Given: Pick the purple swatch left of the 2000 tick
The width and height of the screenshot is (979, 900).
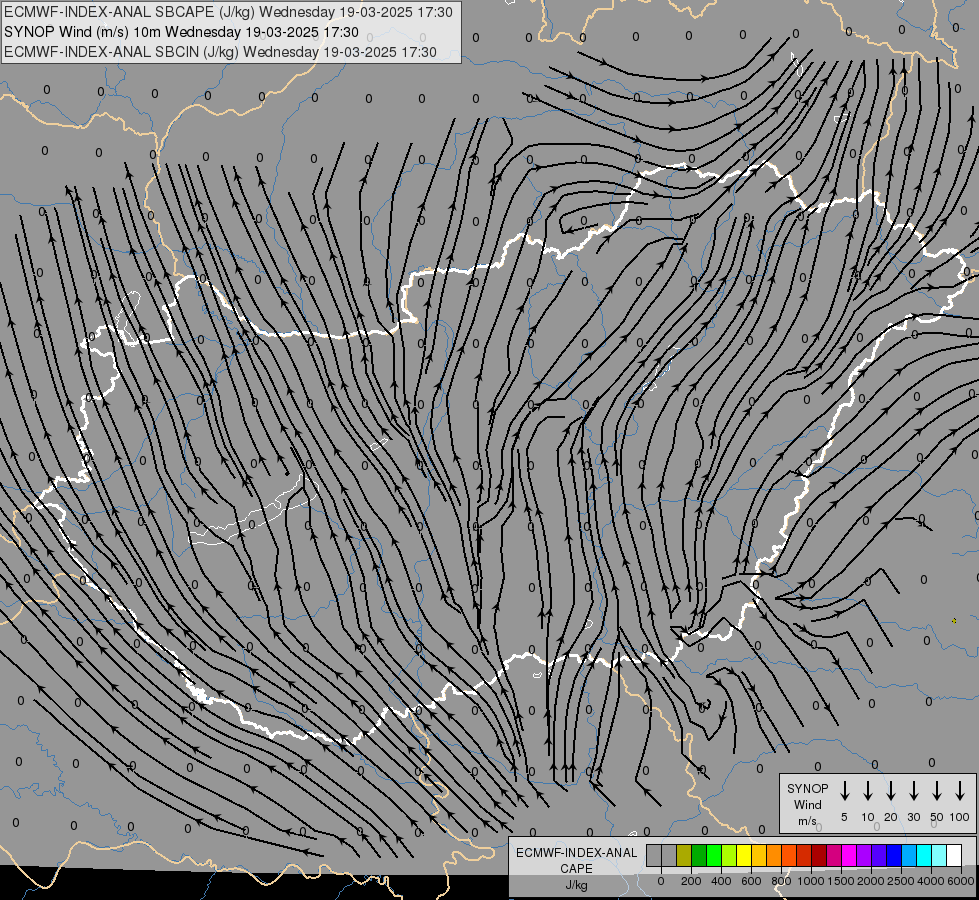Looking at the screenshot, I should (x=863, y=855).
